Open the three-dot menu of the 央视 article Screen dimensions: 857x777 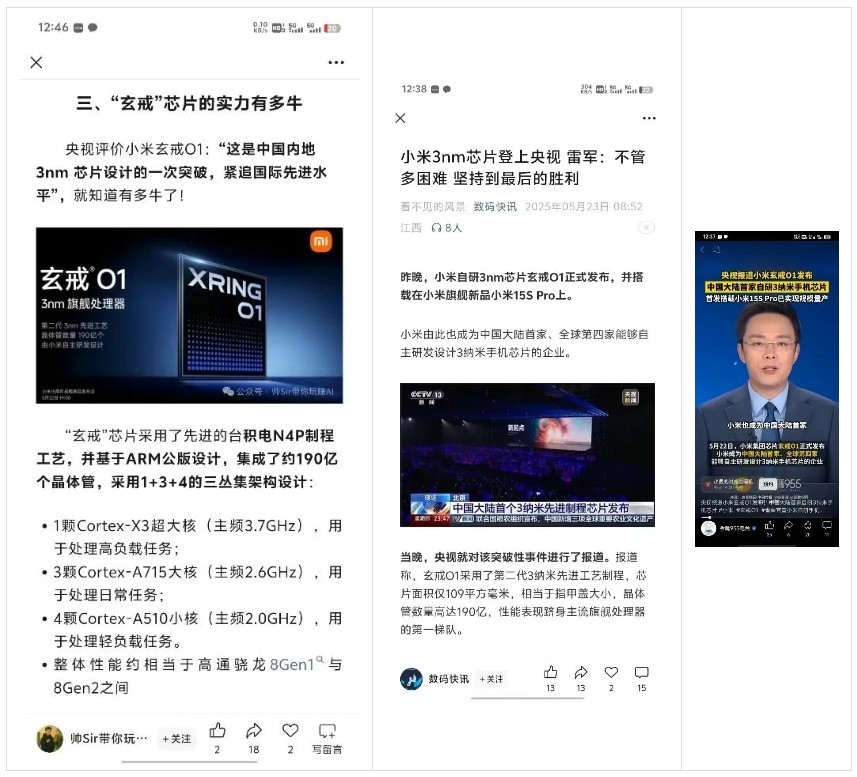click(649, 118)
